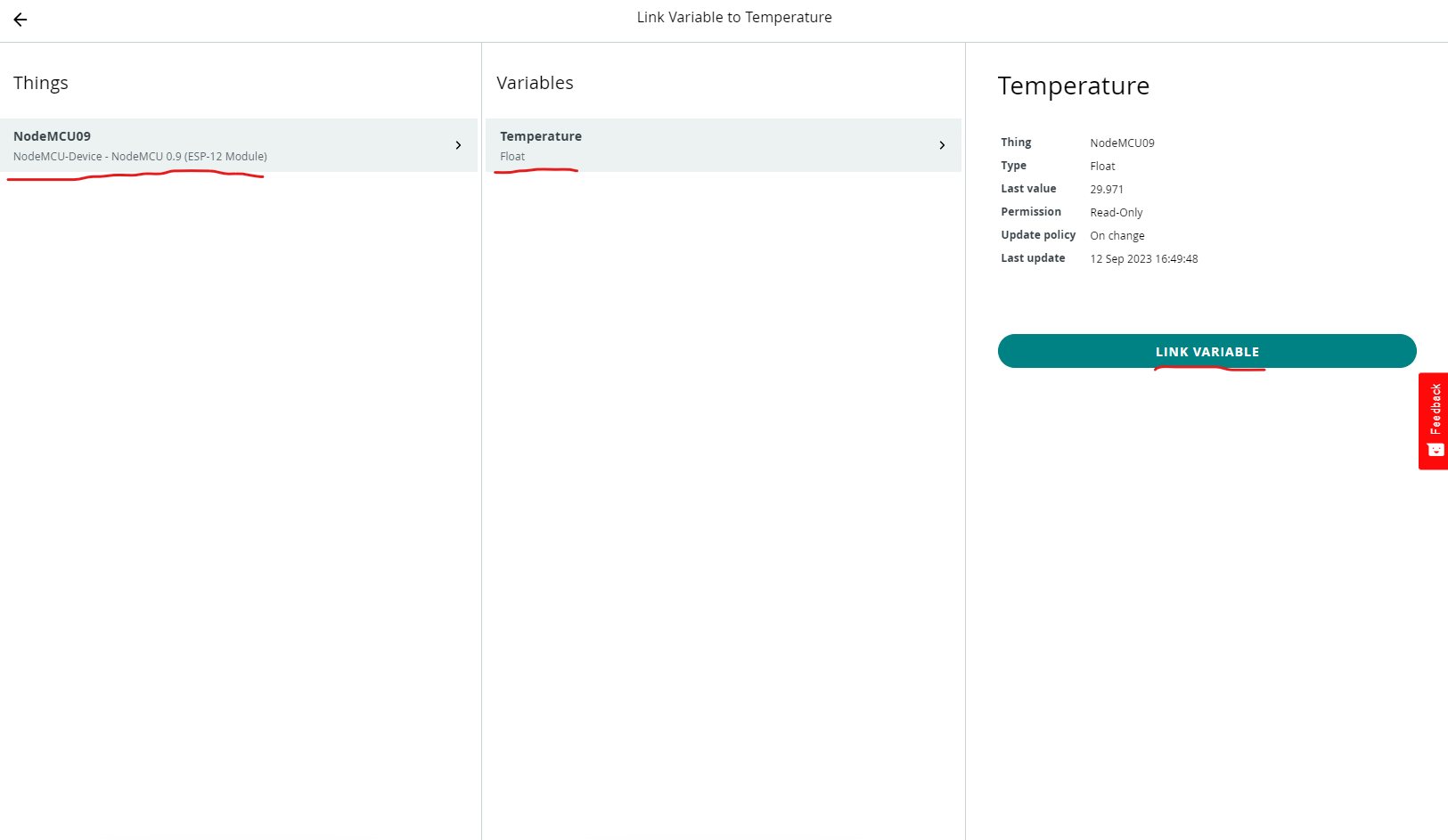Go back using the left arrow icon
1448x840 pixels.
(20, 20)
